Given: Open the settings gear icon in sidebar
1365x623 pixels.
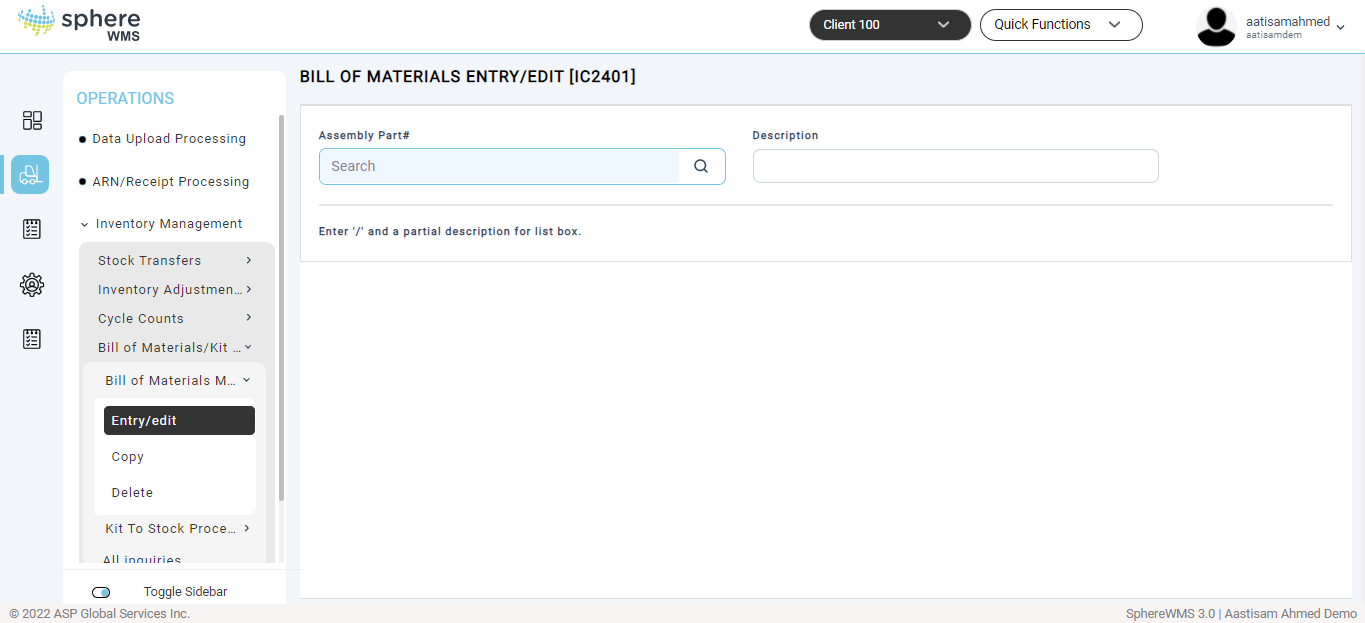Looking at the screenshot, I should click(x=32, y=285).
